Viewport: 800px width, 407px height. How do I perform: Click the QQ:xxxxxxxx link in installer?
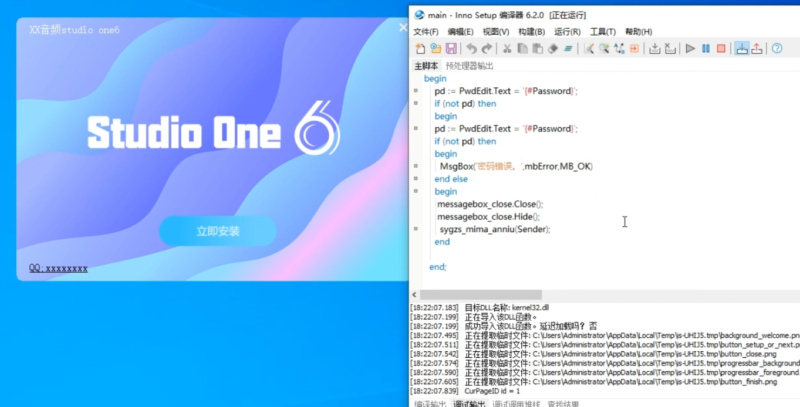point(58,268)
